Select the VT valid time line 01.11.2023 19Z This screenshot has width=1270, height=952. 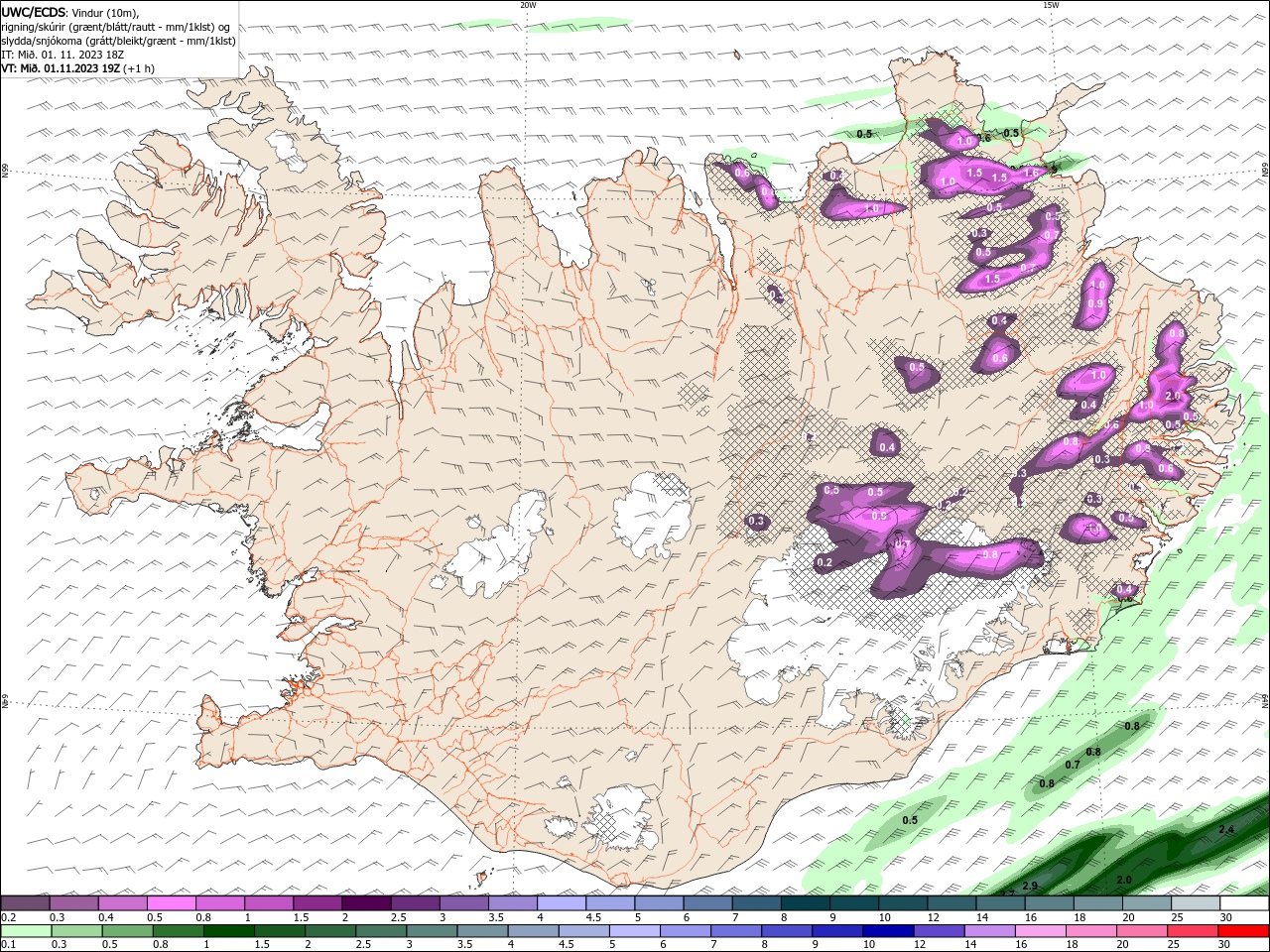[x=77, y=68]
